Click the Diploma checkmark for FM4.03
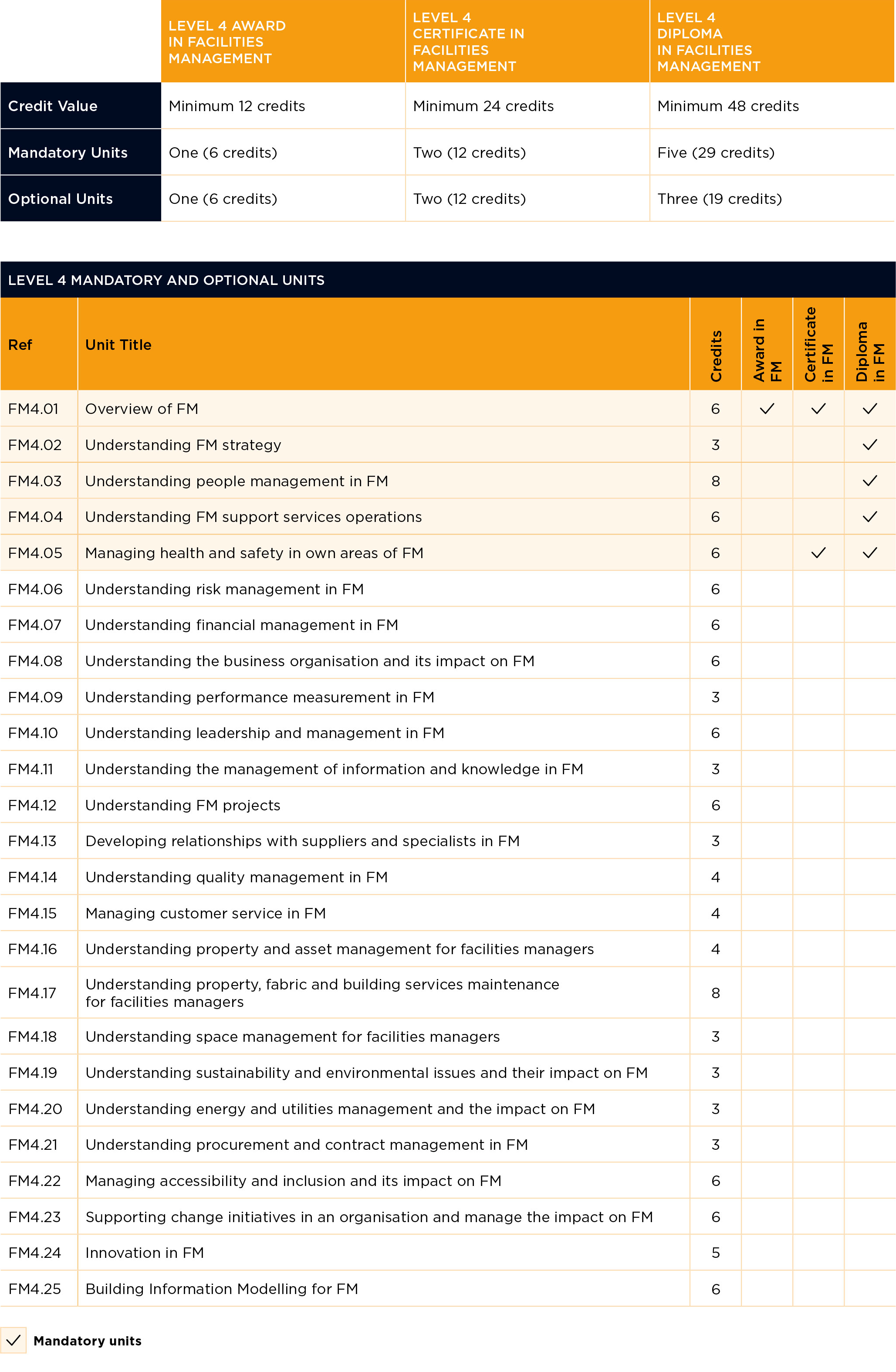Viewport: 896px width, 1372px height. (x=869, y=481)
